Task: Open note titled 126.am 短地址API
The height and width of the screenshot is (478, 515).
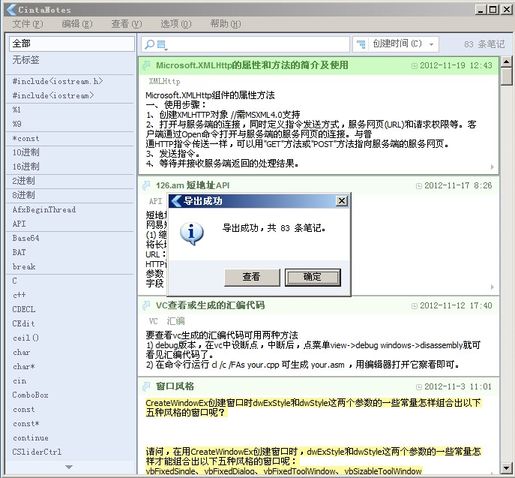Action: [193, 185]
